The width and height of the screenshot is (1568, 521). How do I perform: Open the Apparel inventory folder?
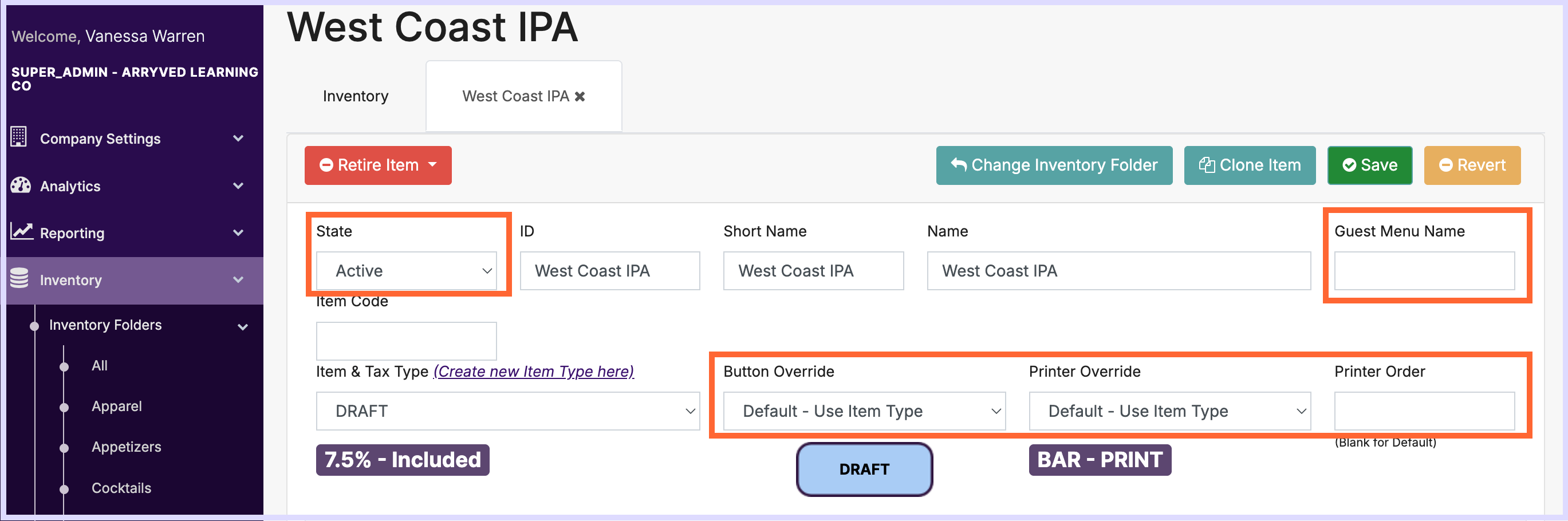coord(116,406)
